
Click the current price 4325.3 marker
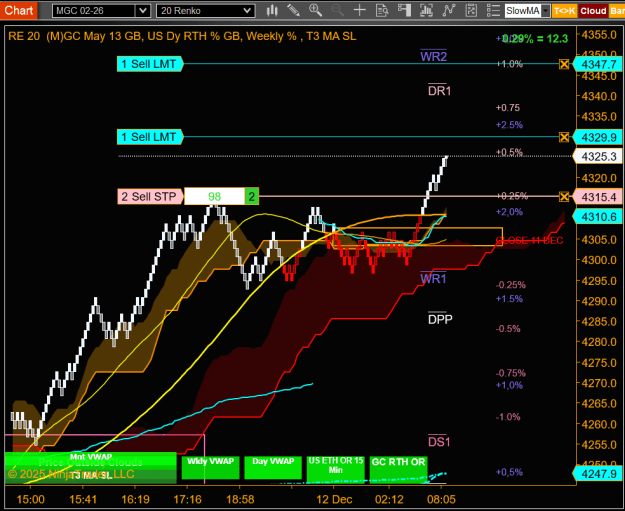[x=598, y=156]
